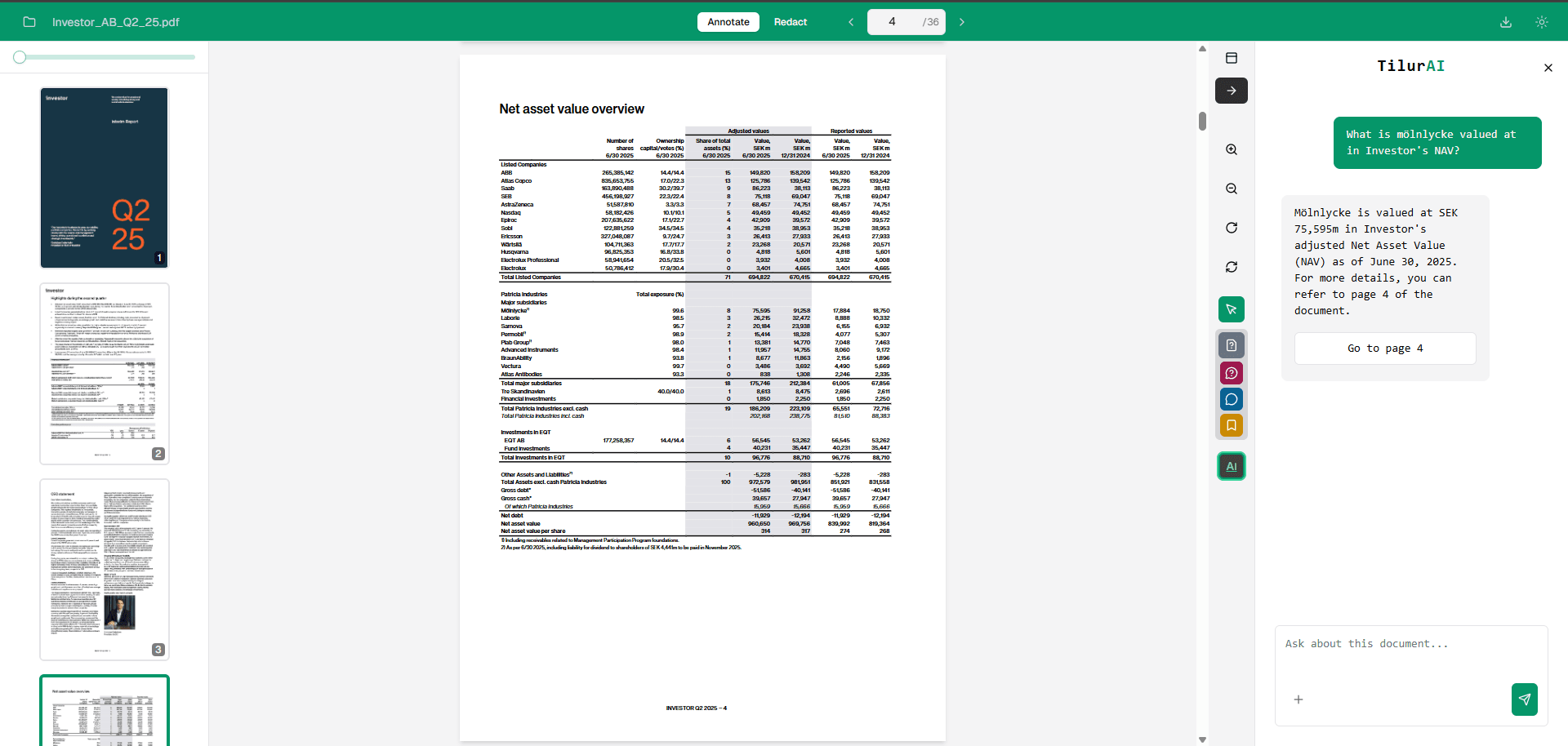The image size is (1568, 746).
Task: Switch to Redact mode
Action: point(791,22)
